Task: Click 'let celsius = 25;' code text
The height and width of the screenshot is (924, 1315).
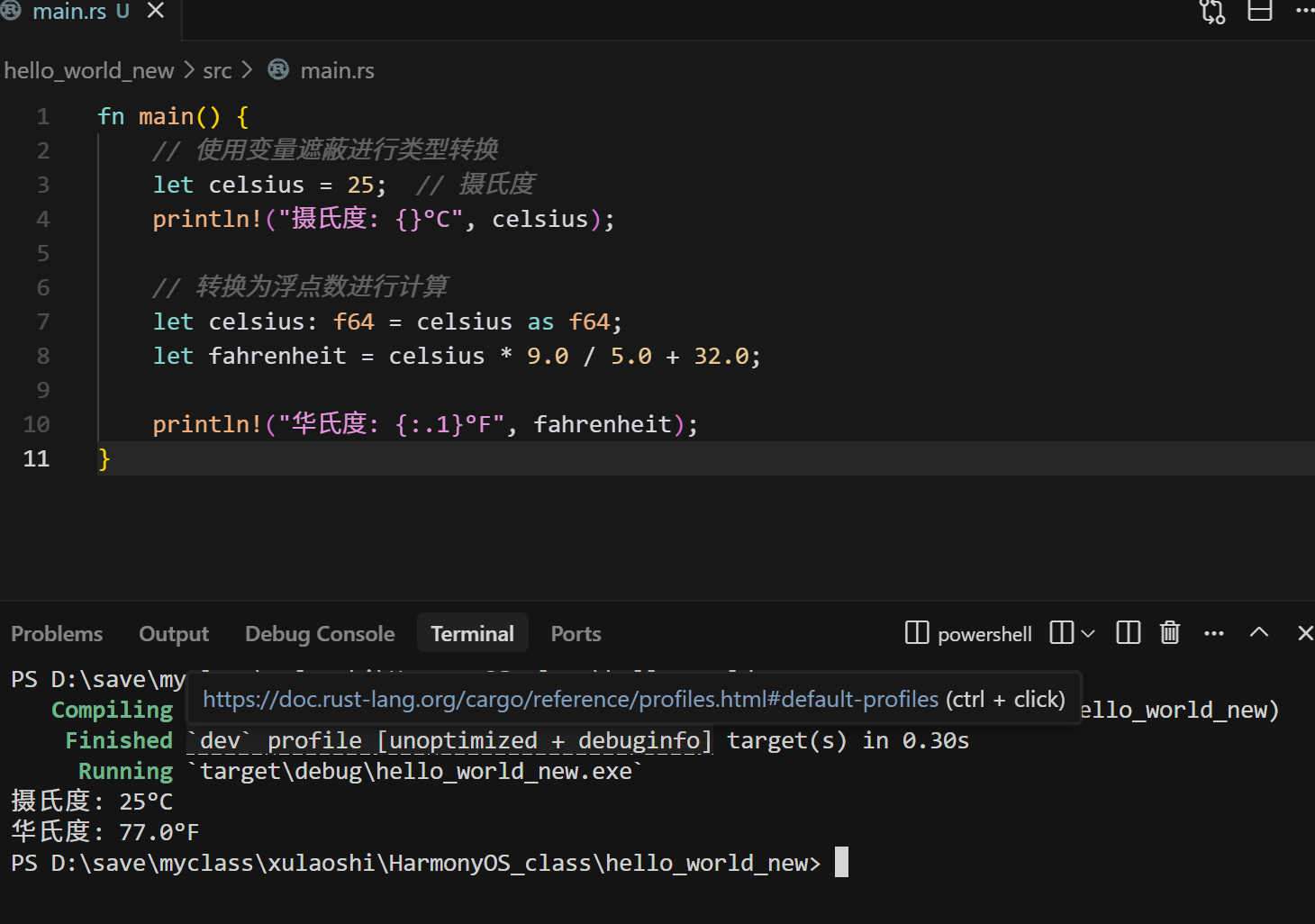Action: (x=269, y=185)
